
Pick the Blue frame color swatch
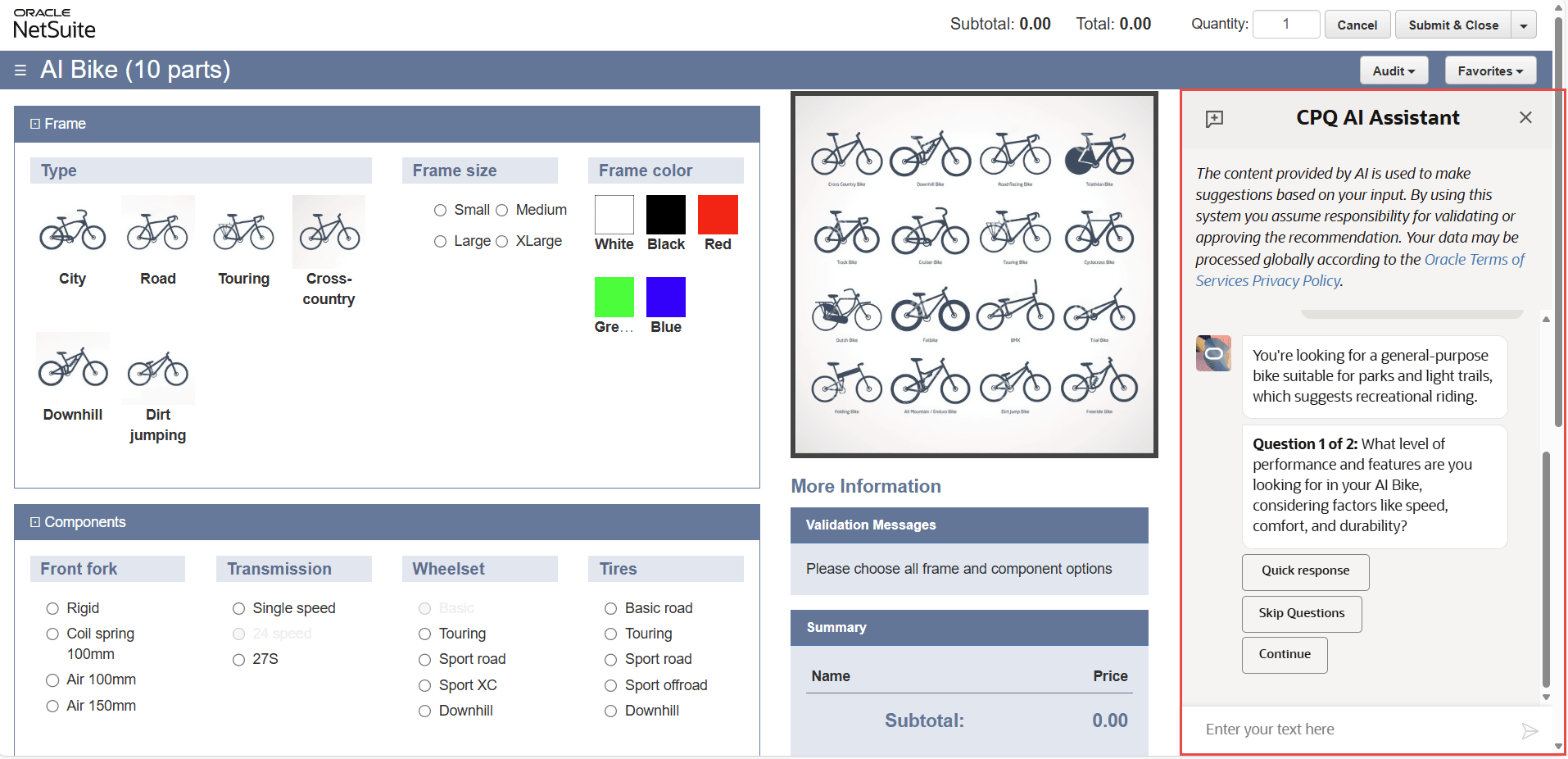pos(666,297)
